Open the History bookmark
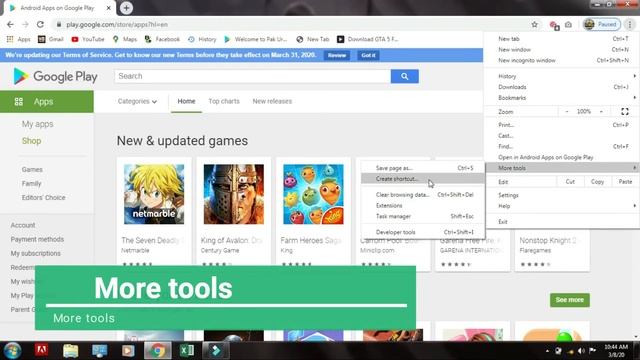This screenshot has height=360, width=640. [202, 39]
